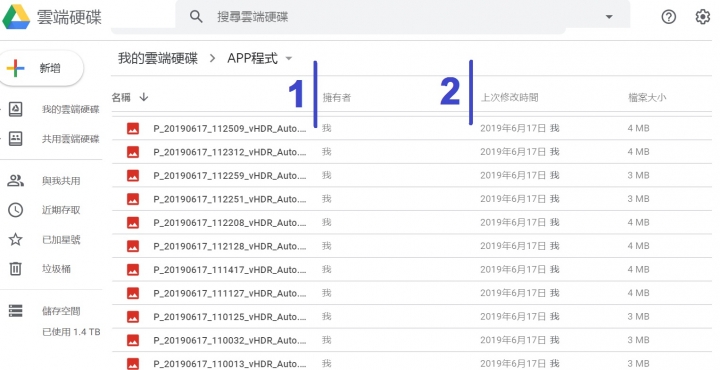Open the settings gear icon
Screen dimensions: 720x370
tap(703, 17)
